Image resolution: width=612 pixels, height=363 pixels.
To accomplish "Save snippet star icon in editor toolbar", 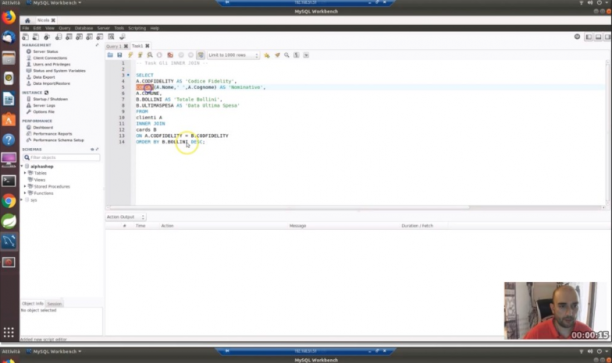I will click(x=267, y=55).
